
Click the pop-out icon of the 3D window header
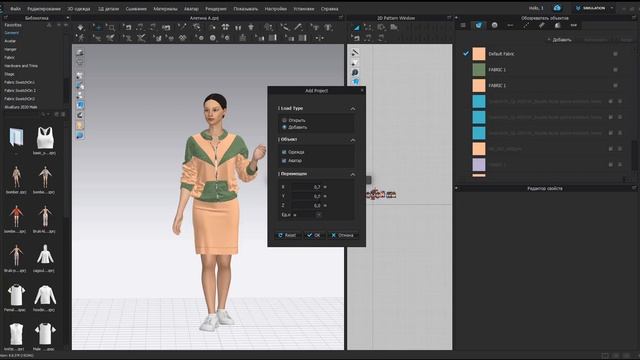[341, 18]
